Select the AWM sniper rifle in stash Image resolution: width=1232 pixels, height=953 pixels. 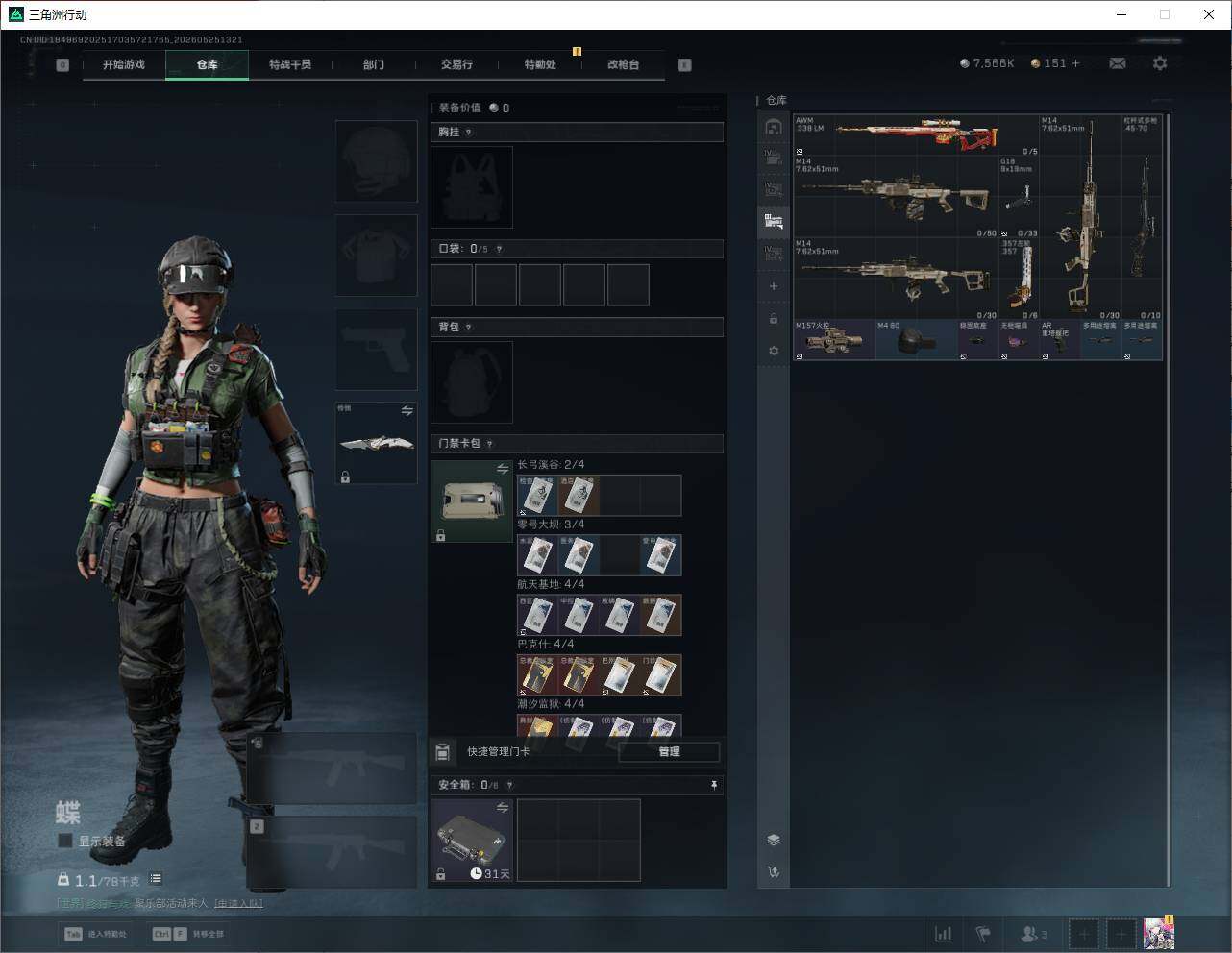click(x=917, y=136)
